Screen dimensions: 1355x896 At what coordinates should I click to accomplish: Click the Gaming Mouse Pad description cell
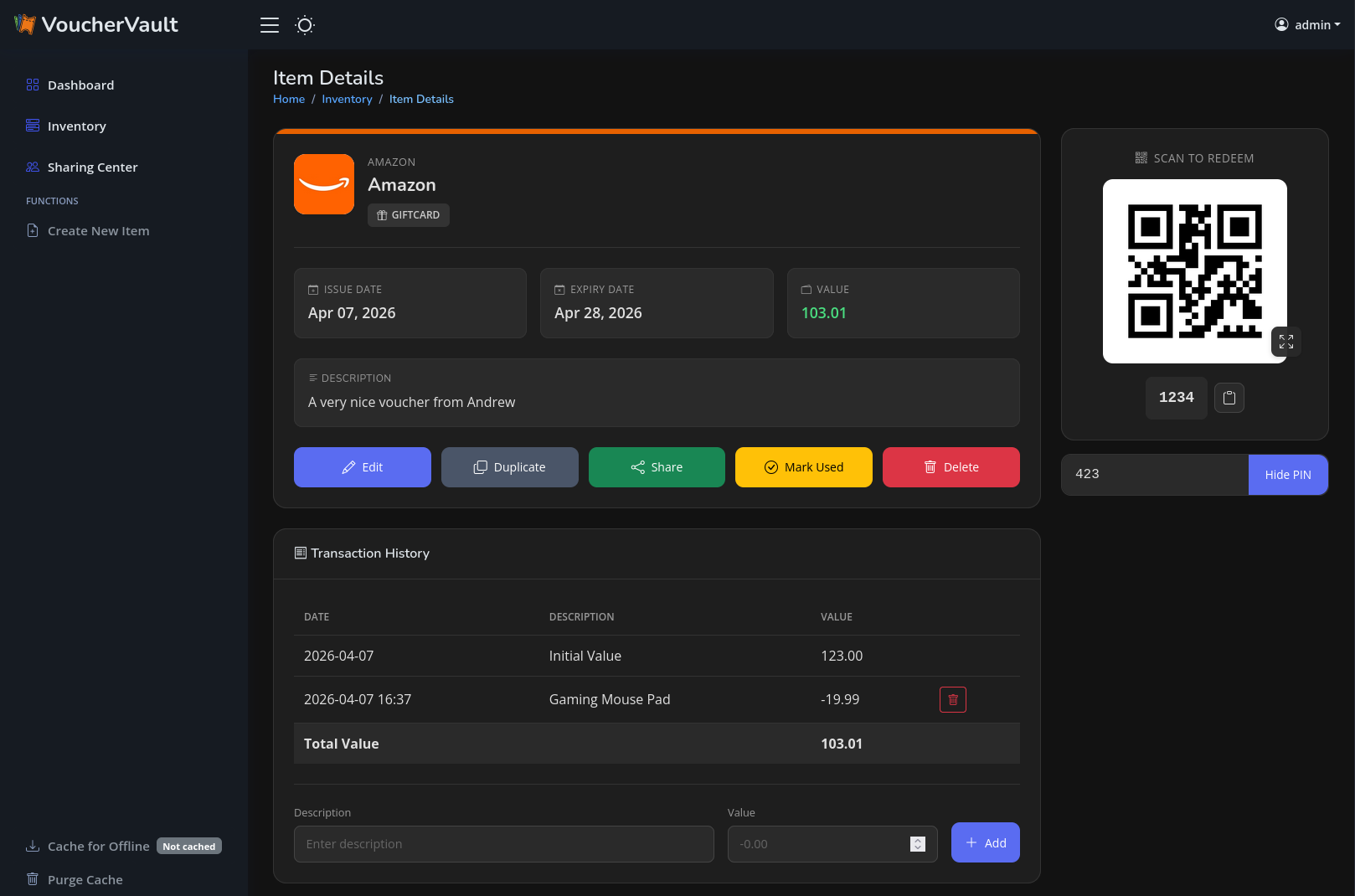tap(610, 700)
